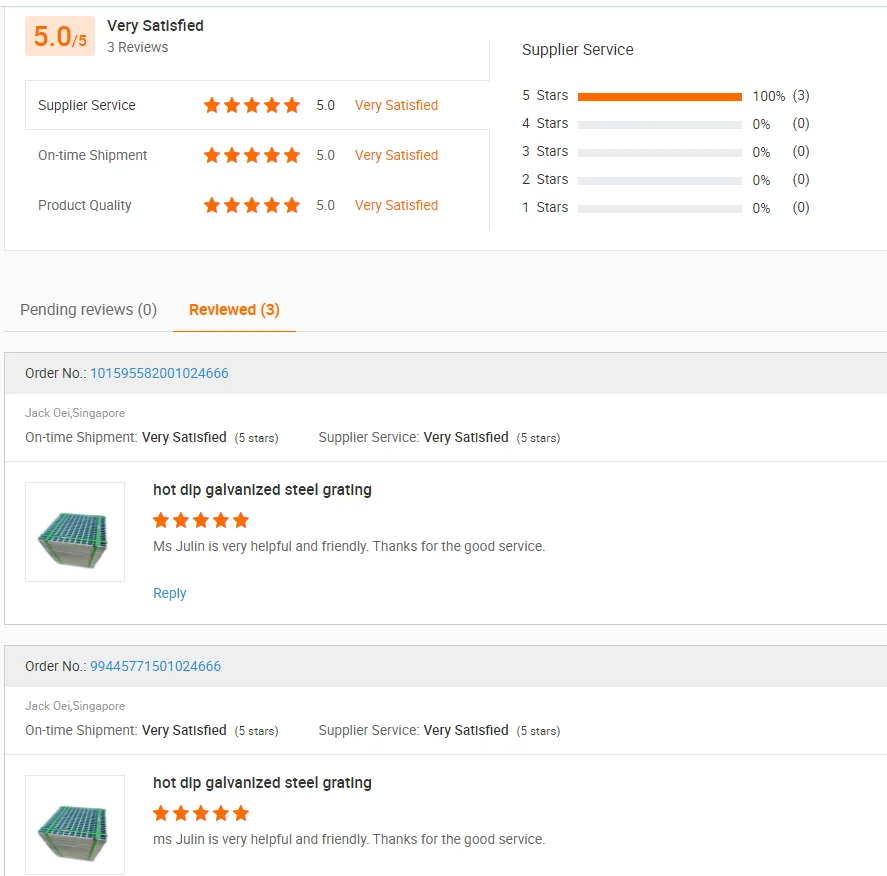
Task: Click the 1 Stars rating bar
Action: tap(659, 208)
